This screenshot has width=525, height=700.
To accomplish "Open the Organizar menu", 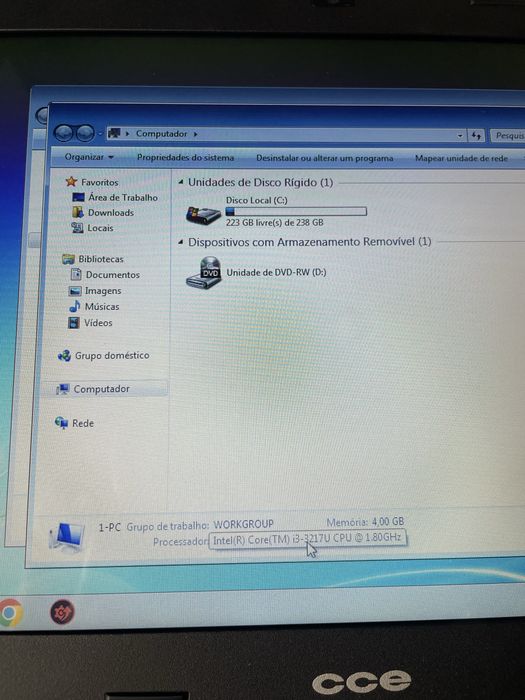I will pyautogui.click(x=89, y=157).
